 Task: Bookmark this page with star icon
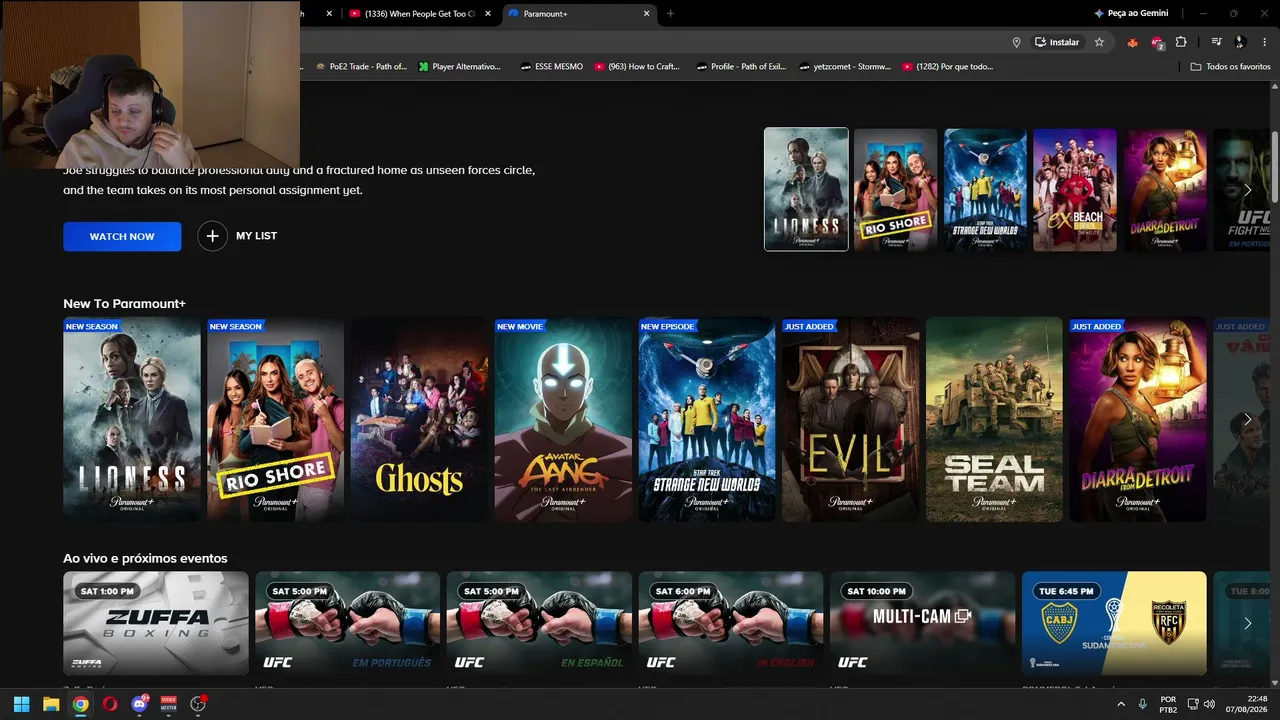click(1099, 42)
